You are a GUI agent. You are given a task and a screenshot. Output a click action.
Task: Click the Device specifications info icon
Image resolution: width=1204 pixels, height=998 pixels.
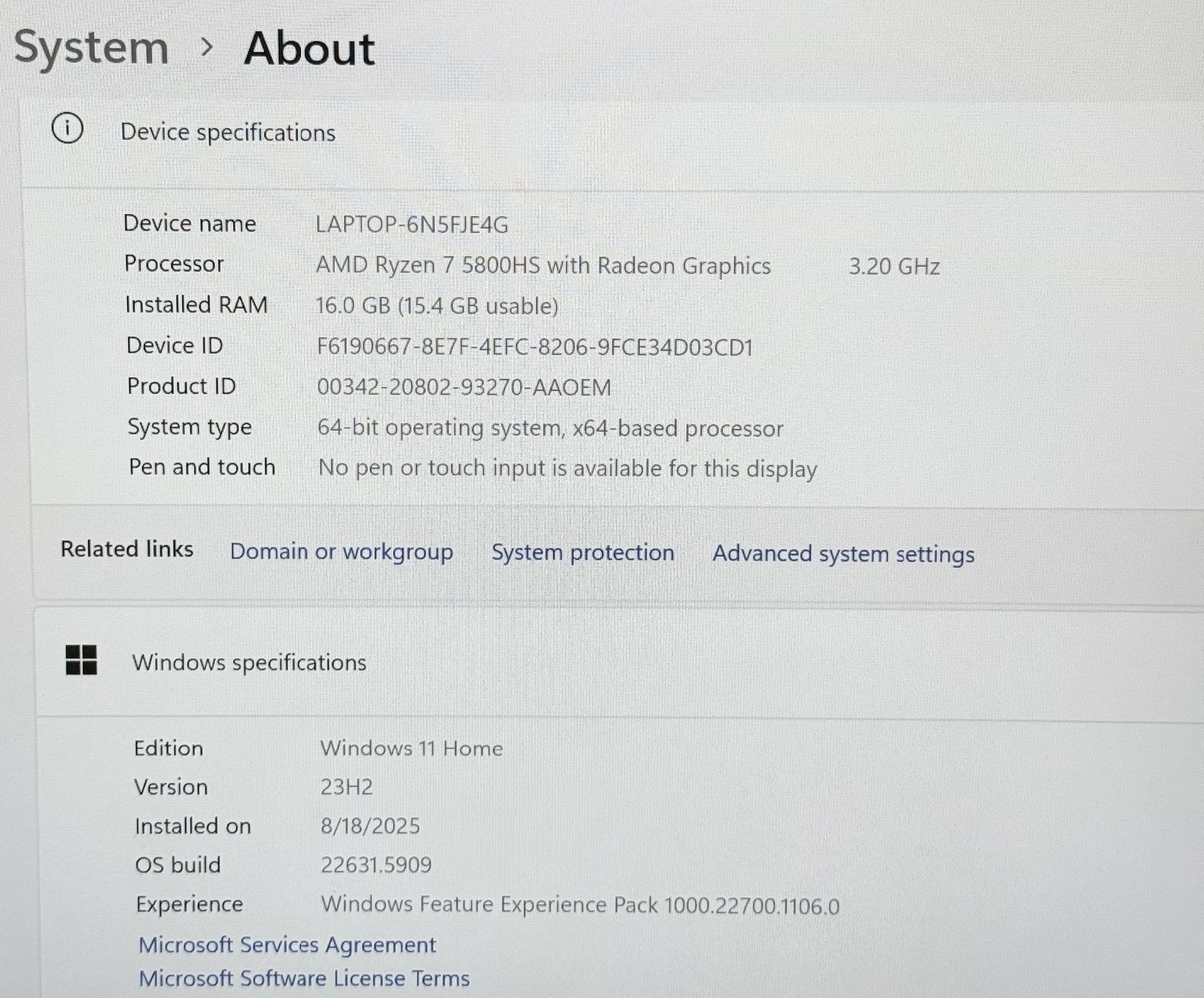pos(67,129)
